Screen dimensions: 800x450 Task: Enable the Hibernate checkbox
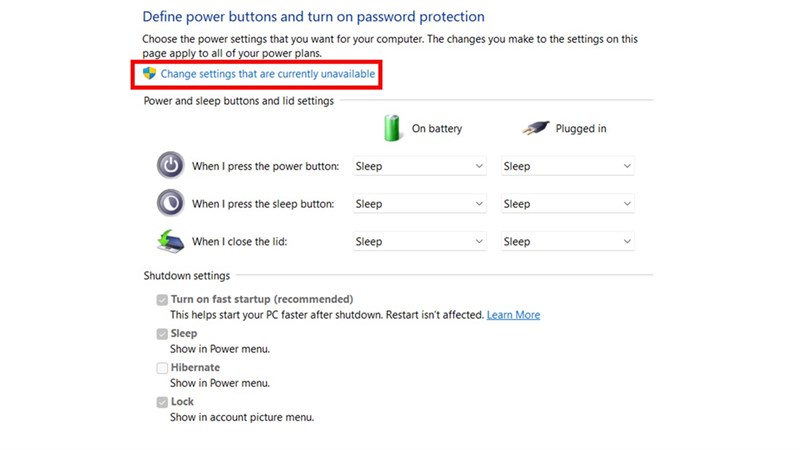tap(162, 368)
